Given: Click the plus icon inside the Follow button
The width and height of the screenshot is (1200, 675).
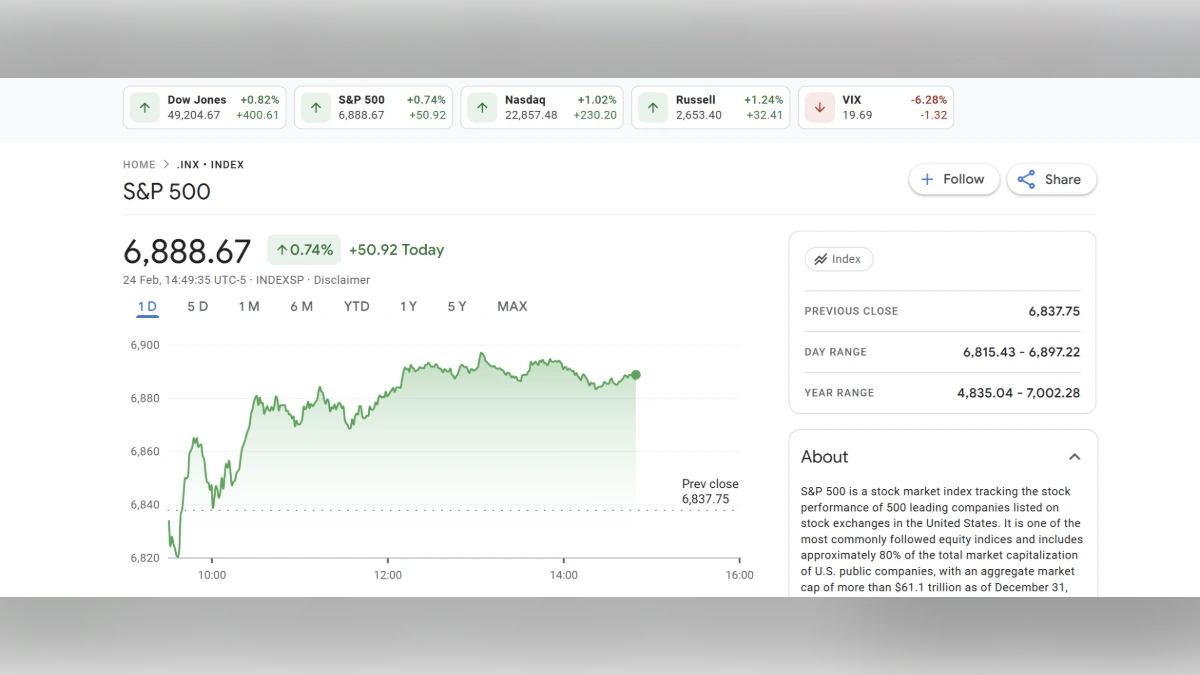Looking at the screenshot, I should [x=925, y=179].
